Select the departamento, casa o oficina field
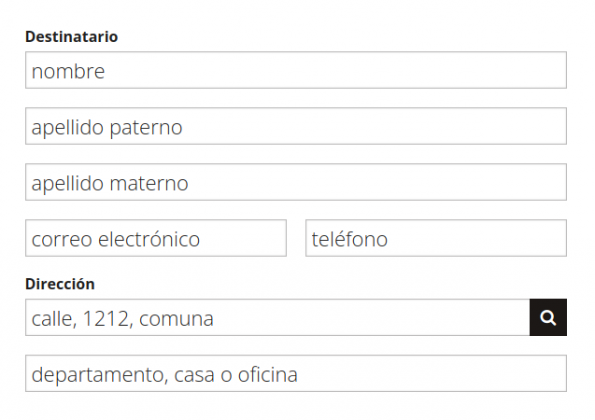Screen dimensions: 595x420 (x=296, y=373)
